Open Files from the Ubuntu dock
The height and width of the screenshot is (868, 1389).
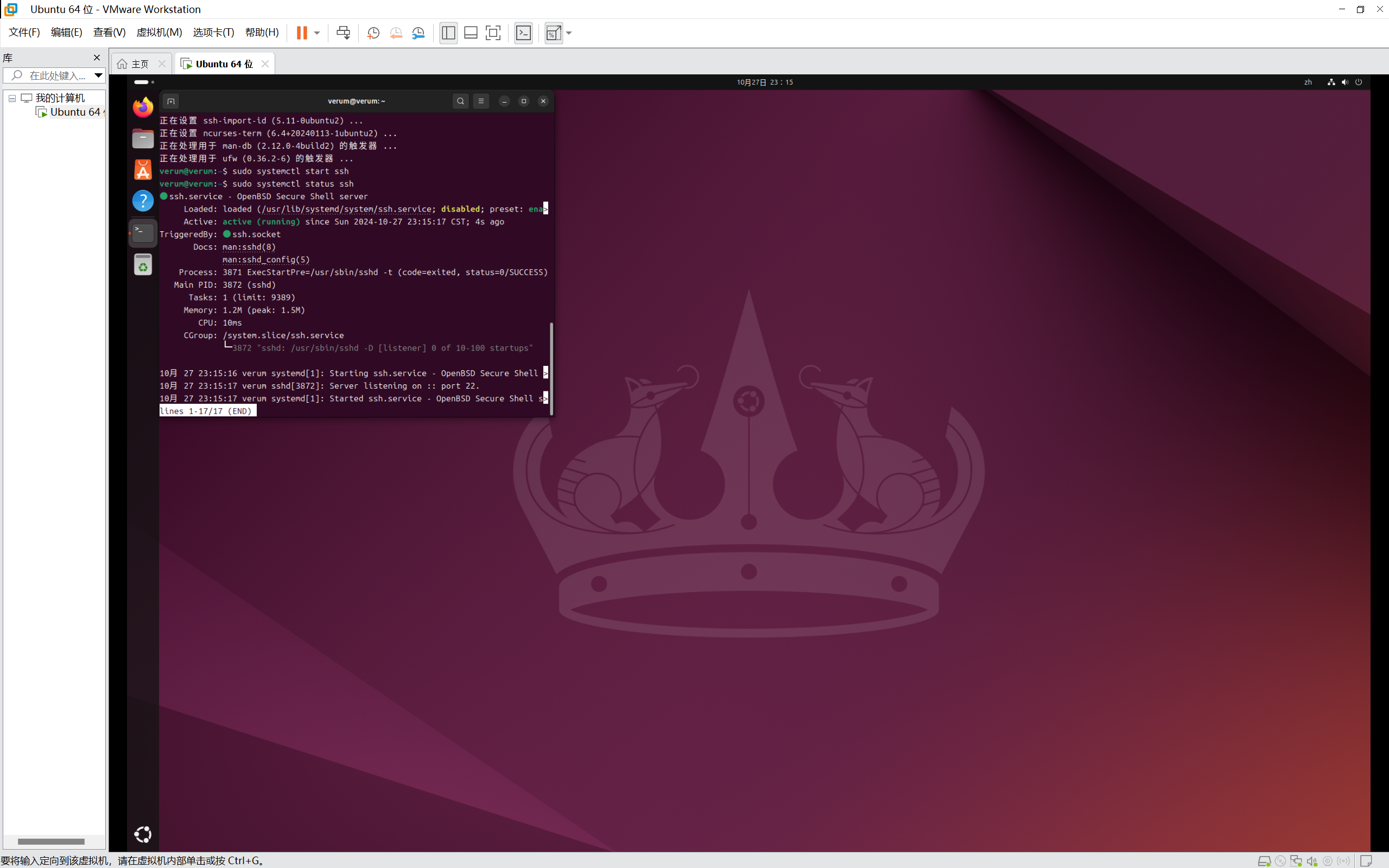tap(143, 138)
